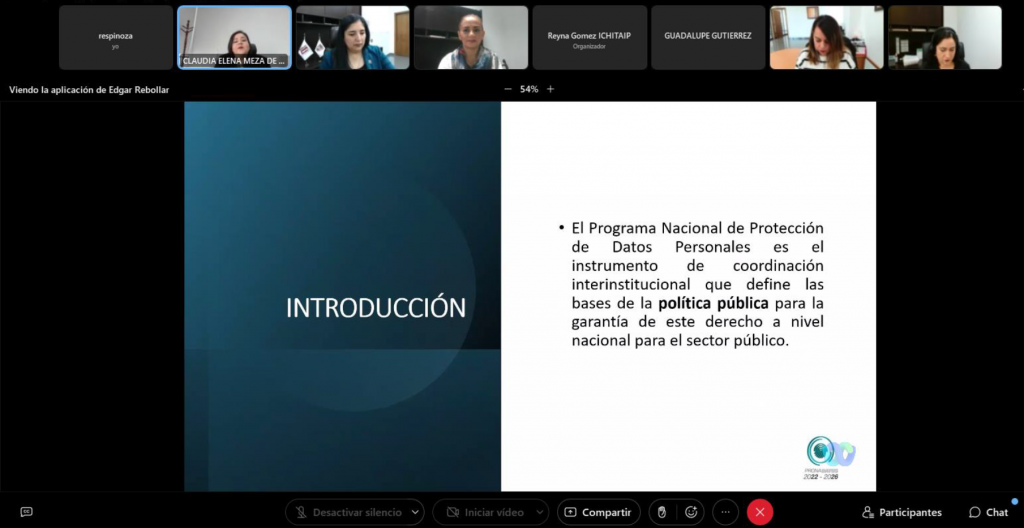Select the Reyna Gomez ICHITAIP tile
Image resolution: width=1024 pixels, height=528 pixels.
coord(589,37)
